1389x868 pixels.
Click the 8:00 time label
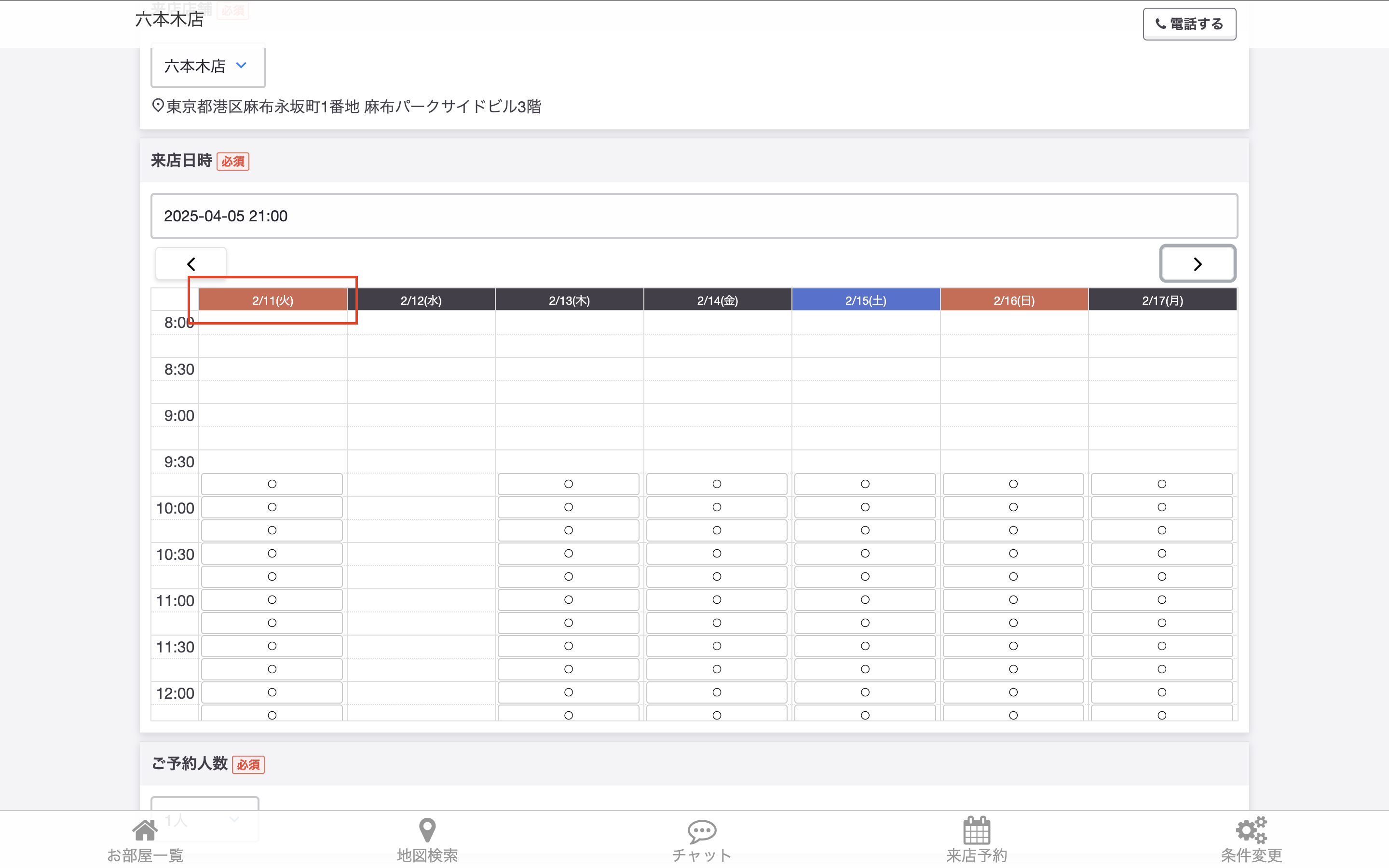tap(179, 323)
